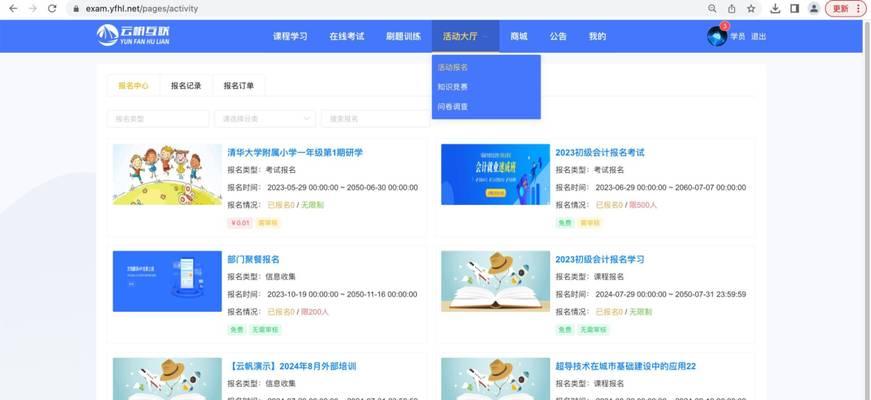This screenshot has height=400, width=871.
Task: Reload the page with the refresh icon
Action: tap(52, 9)
